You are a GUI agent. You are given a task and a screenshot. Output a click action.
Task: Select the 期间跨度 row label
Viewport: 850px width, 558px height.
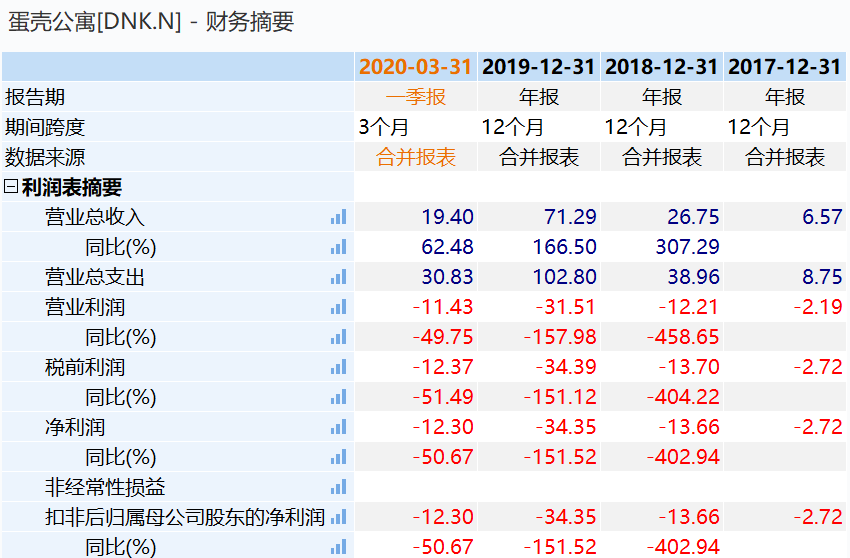pyautogui.click(x=45, y=127)
